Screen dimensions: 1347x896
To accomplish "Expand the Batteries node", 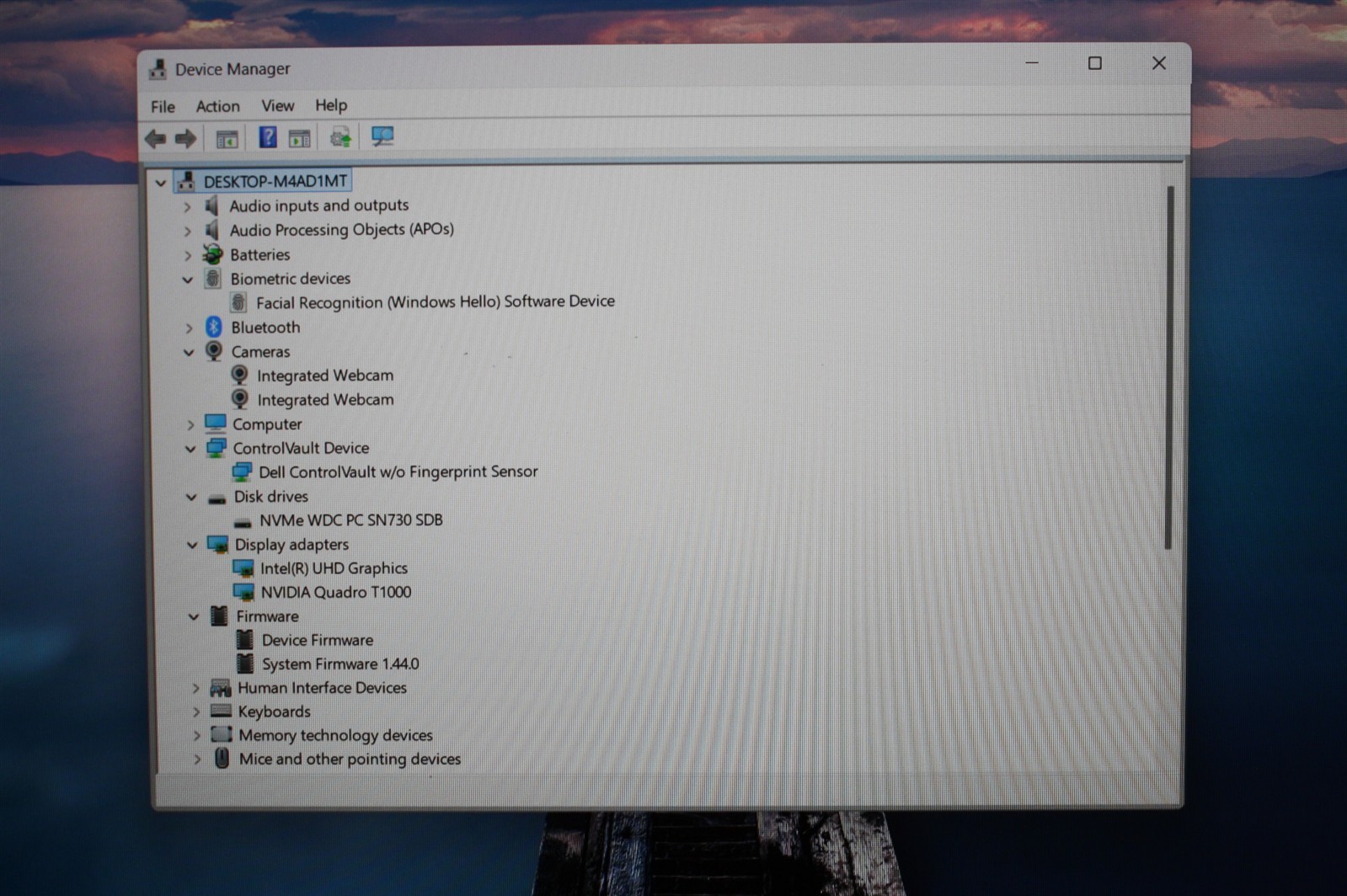I will pyautogui.click(x=188, y=255).
